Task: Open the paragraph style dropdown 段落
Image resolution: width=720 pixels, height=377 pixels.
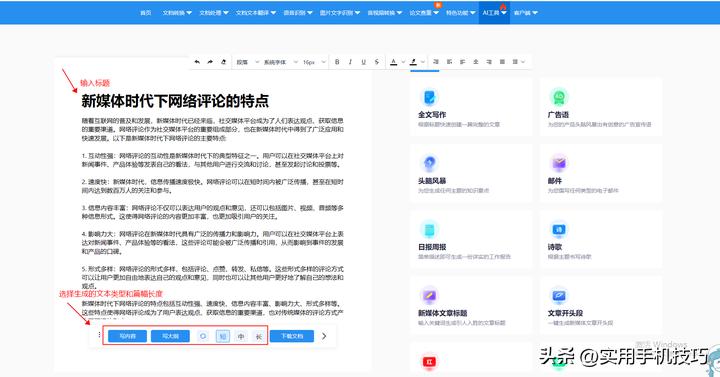Action: click(248, 62)
